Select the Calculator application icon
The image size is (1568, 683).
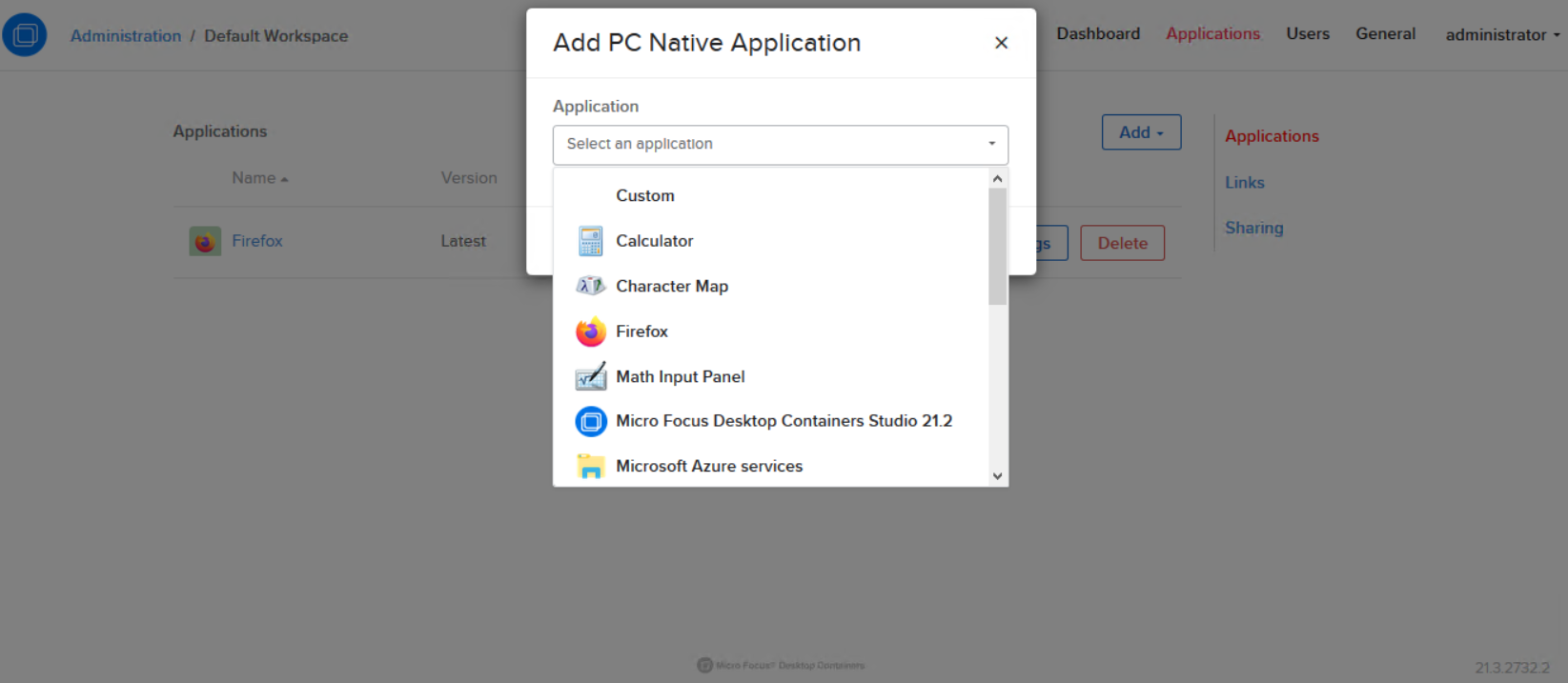pyautogui.click(x=591, y=241)
